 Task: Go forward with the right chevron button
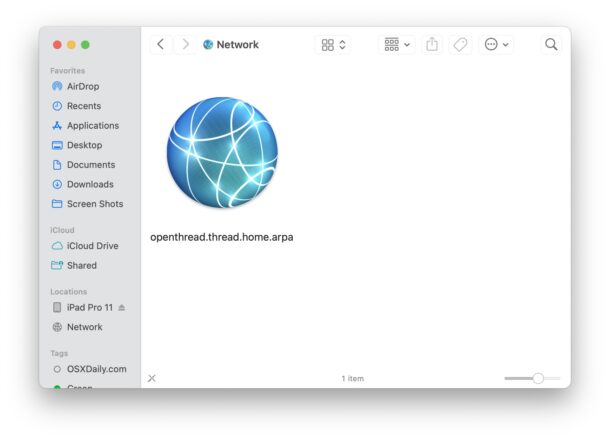click(x=186, y=44)
